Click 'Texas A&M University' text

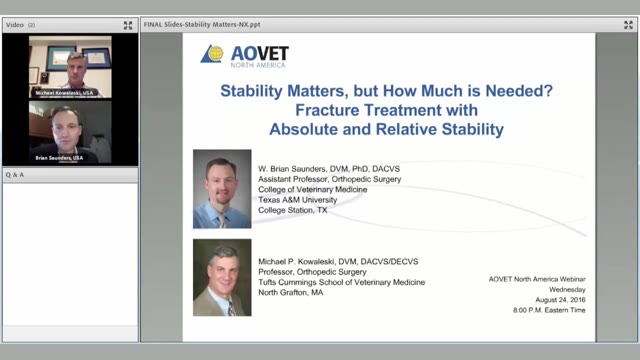pyautogui.click(x=298, y=200)
